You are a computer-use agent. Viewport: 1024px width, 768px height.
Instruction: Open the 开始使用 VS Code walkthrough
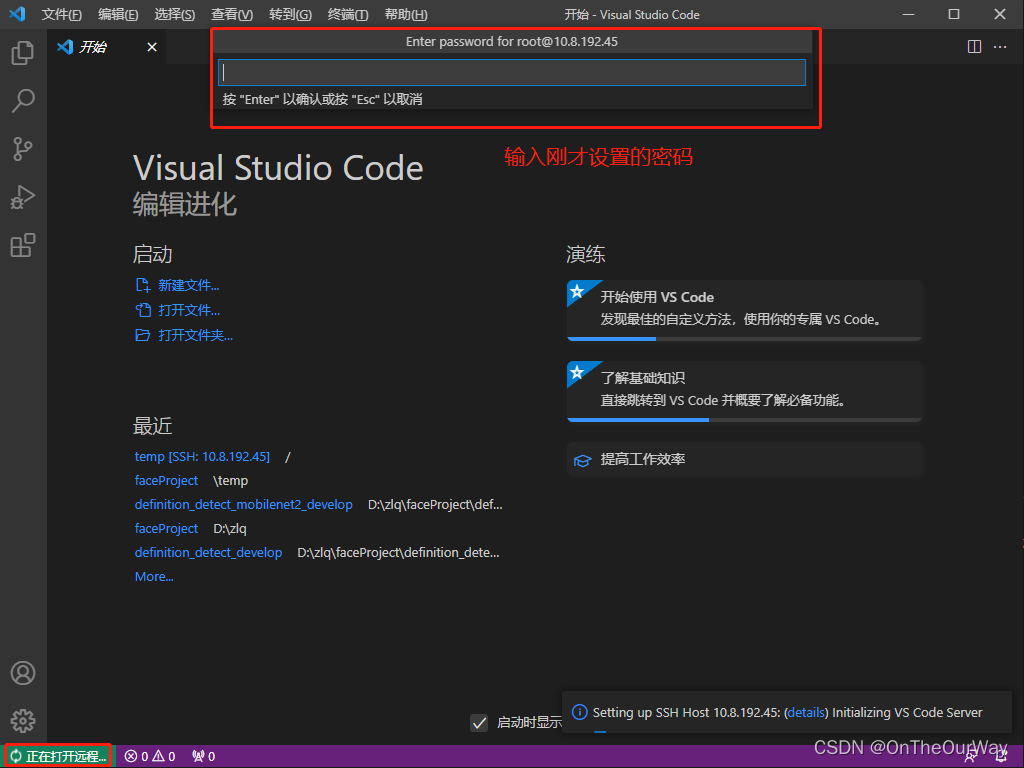[x=744, y=311]
